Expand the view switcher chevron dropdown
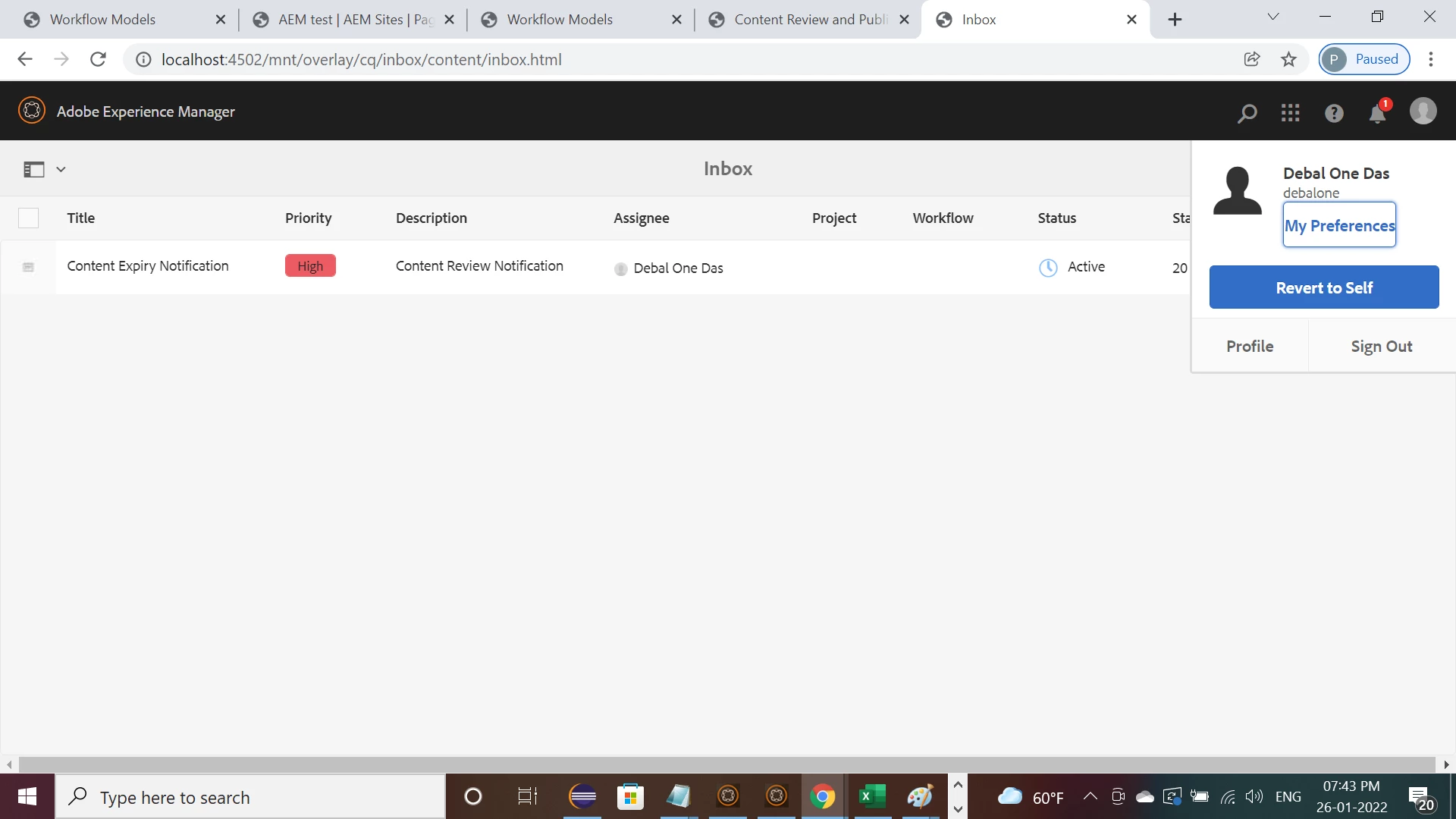Viewport: 1456px width, 819px height. click(61, 169)
